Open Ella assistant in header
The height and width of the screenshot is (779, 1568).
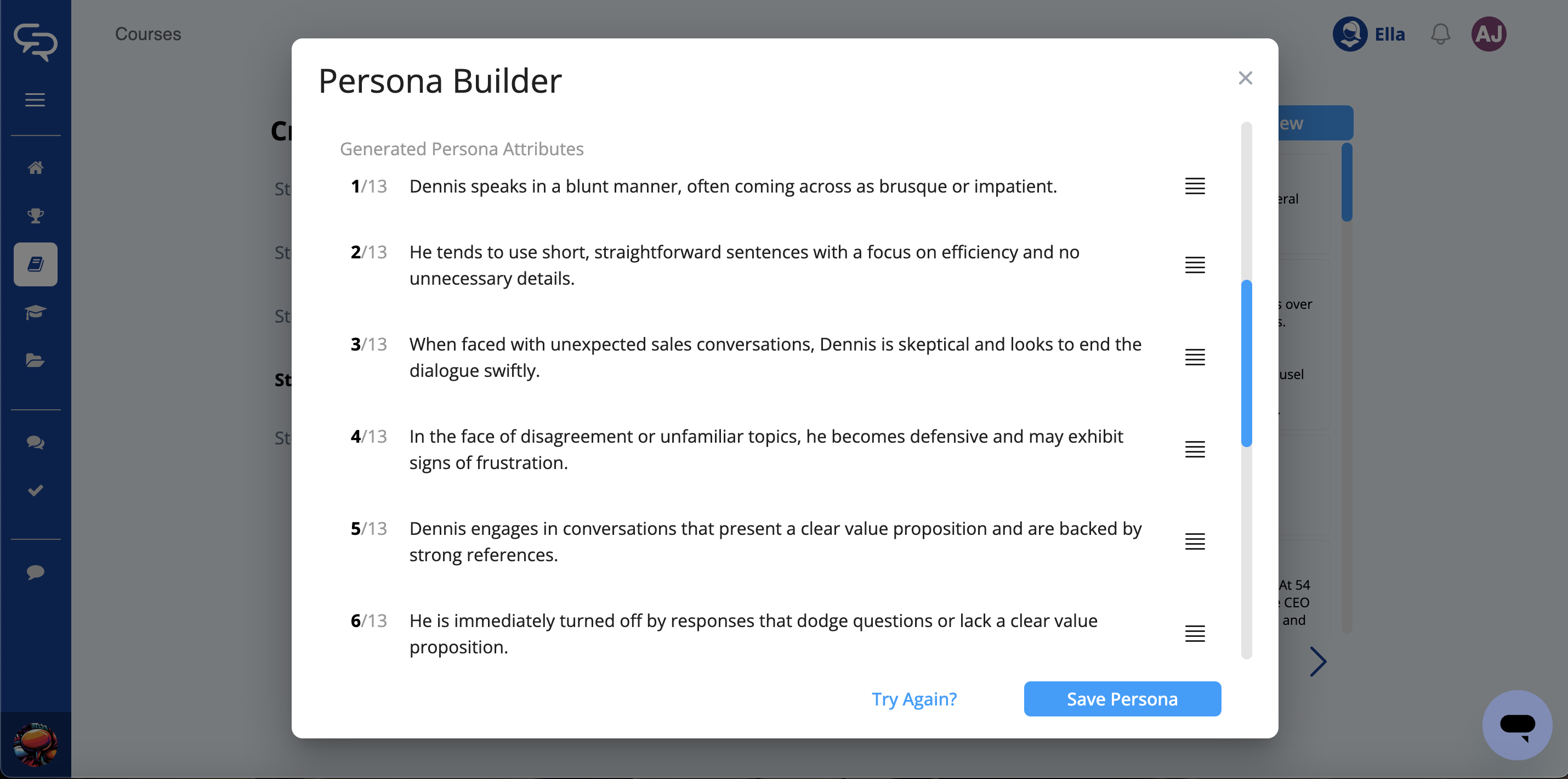coord(1369,34)
